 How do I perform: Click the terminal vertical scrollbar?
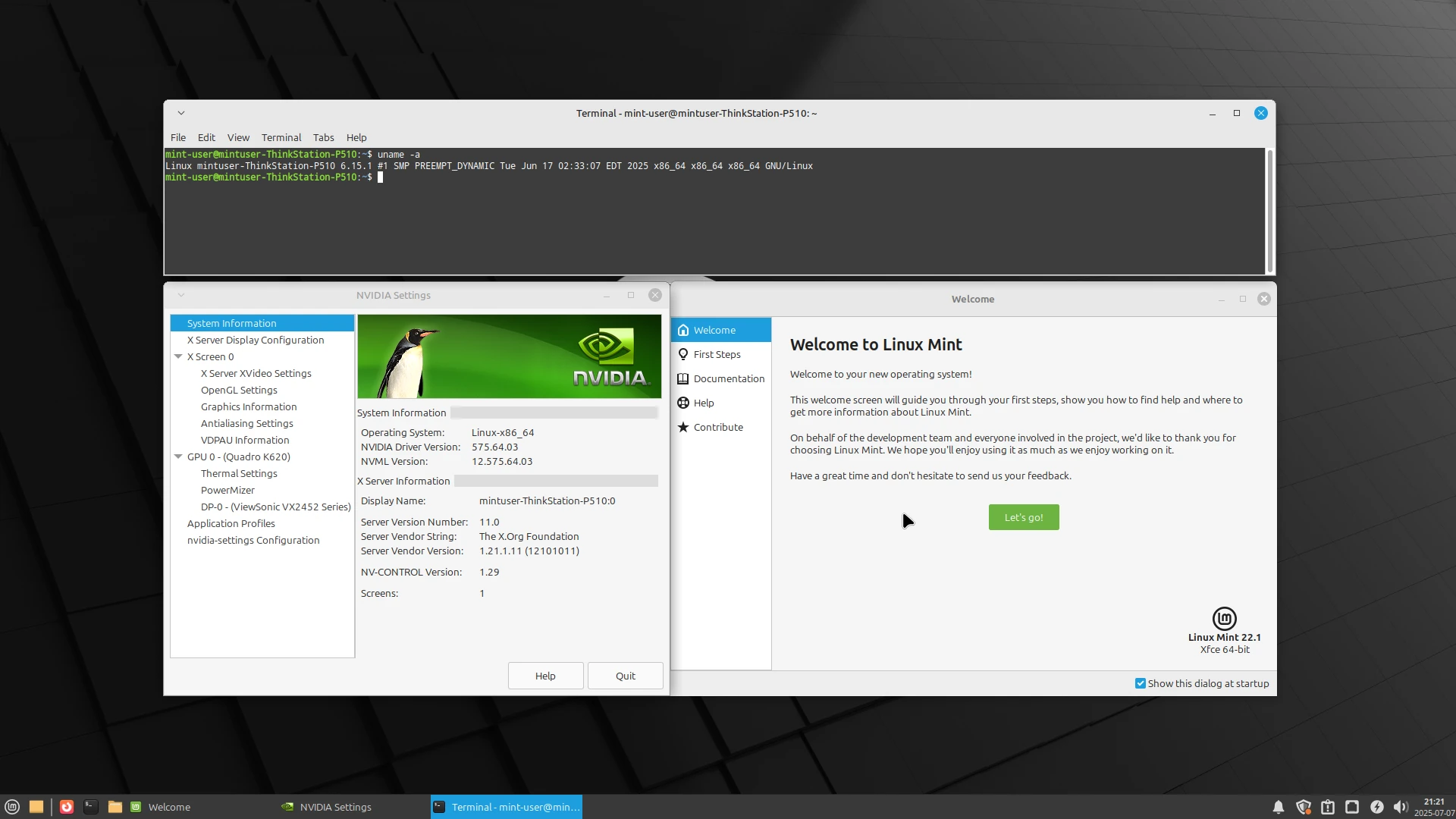(x=1270, y=211)
